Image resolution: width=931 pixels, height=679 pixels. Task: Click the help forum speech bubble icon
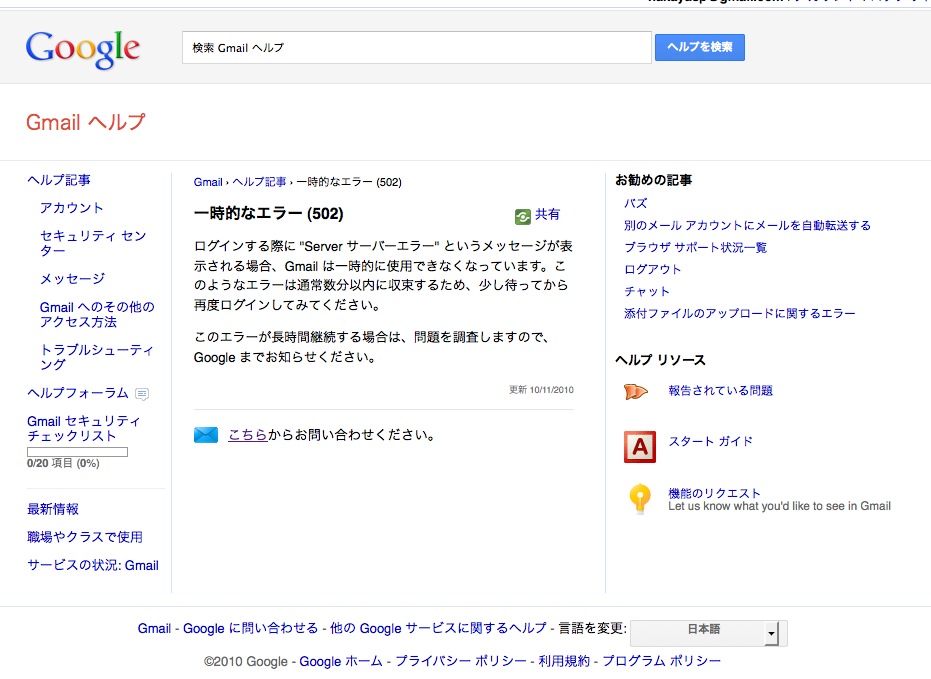(x=142, y=394)
